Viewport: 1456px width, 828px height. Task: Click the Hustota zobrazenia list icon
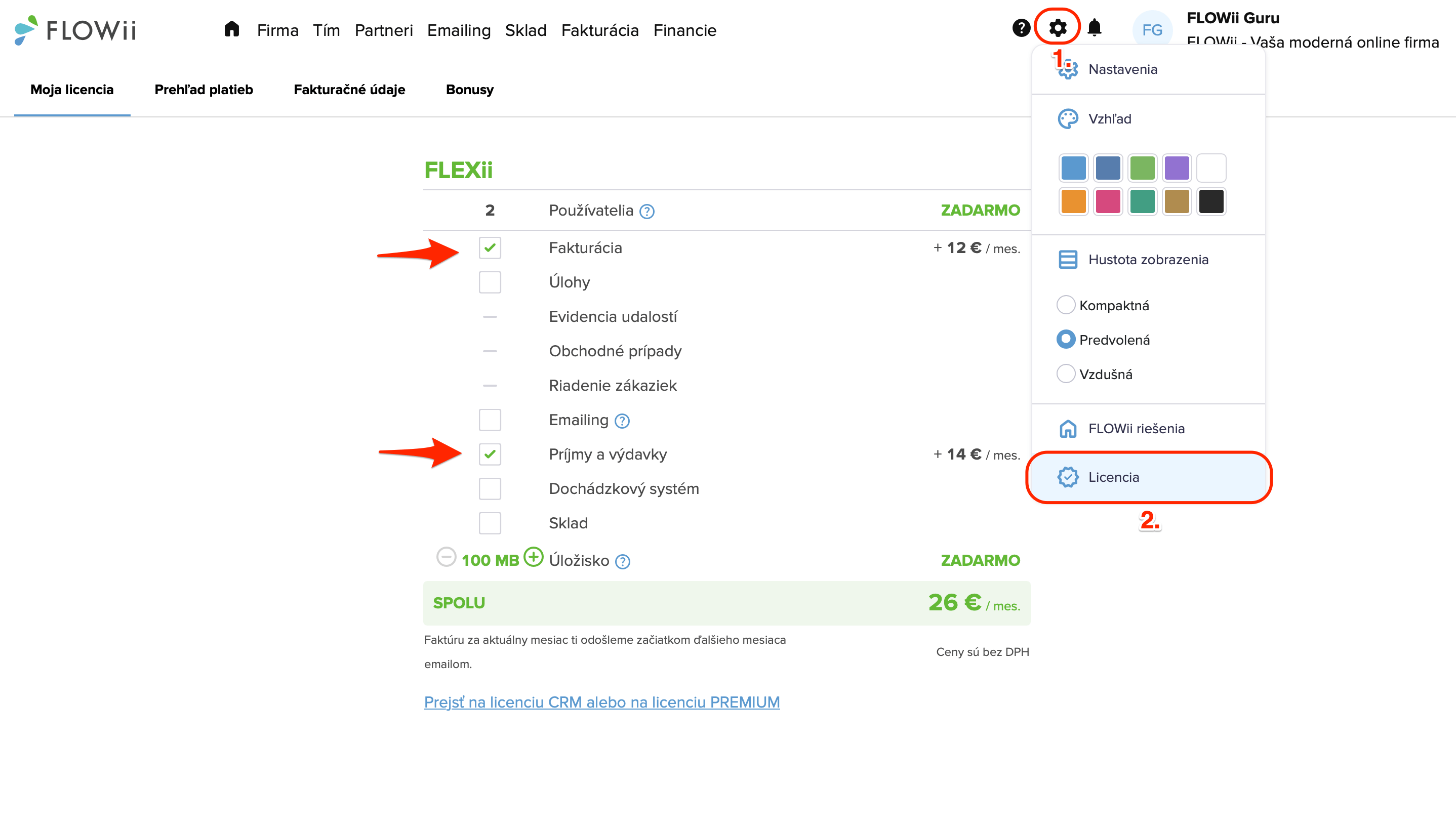(x=1068, y=259)
